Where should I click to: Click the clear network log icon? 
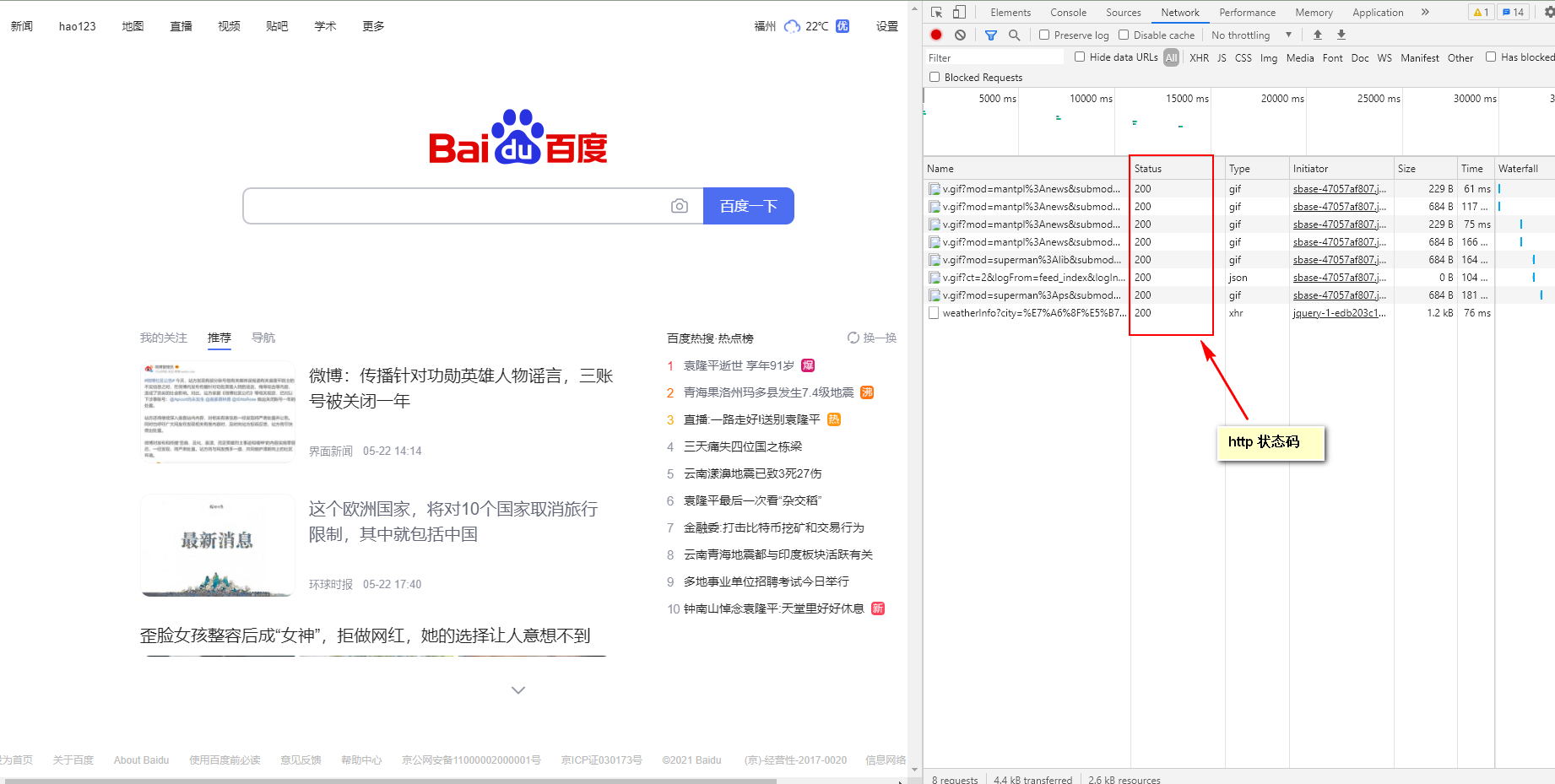tap(960, 35)
